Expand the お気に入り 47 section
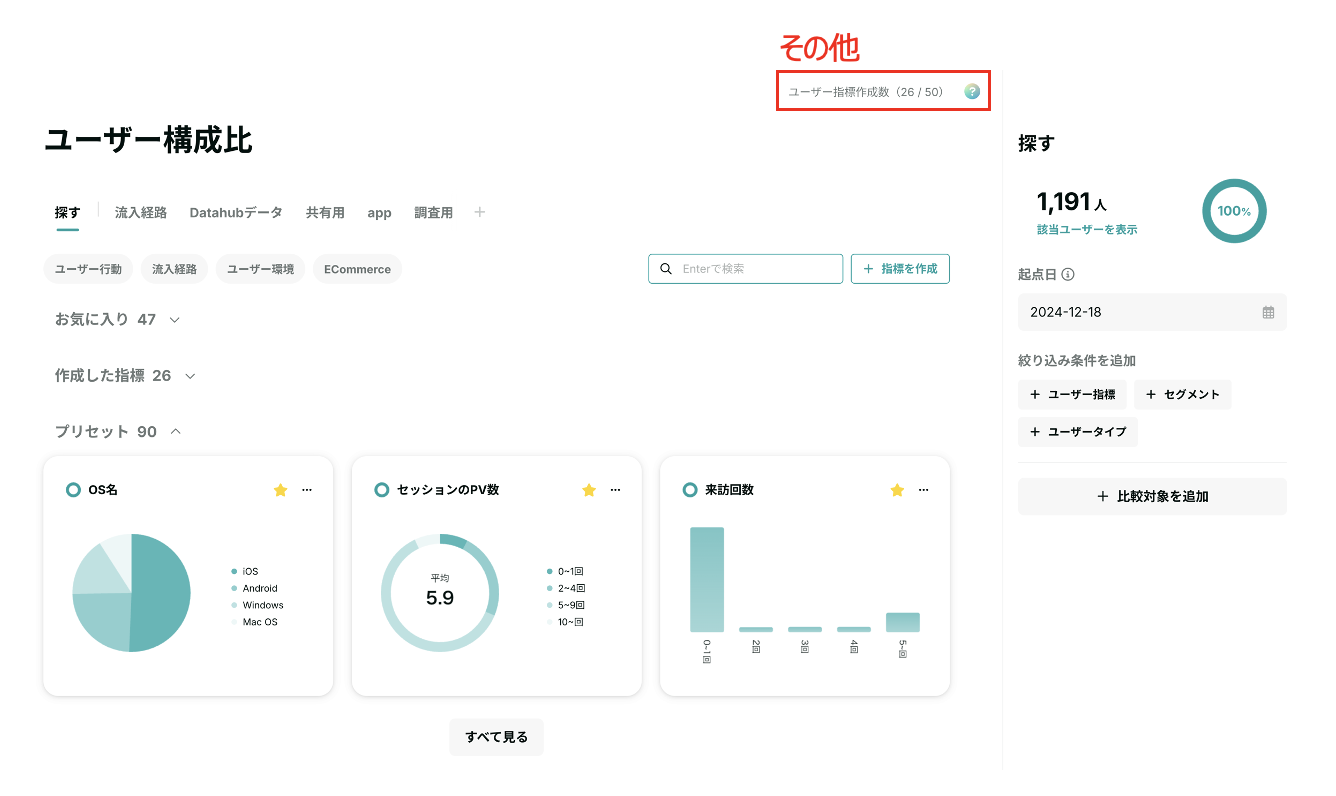The width and height of the screenshot is (1336, 796). (x=118, y=319)
